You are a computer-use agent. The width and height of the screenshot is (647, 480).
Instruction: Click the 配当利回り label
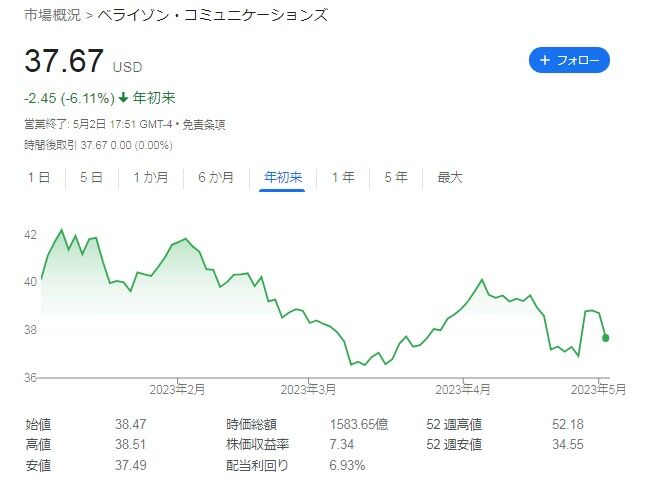point(257,465)
